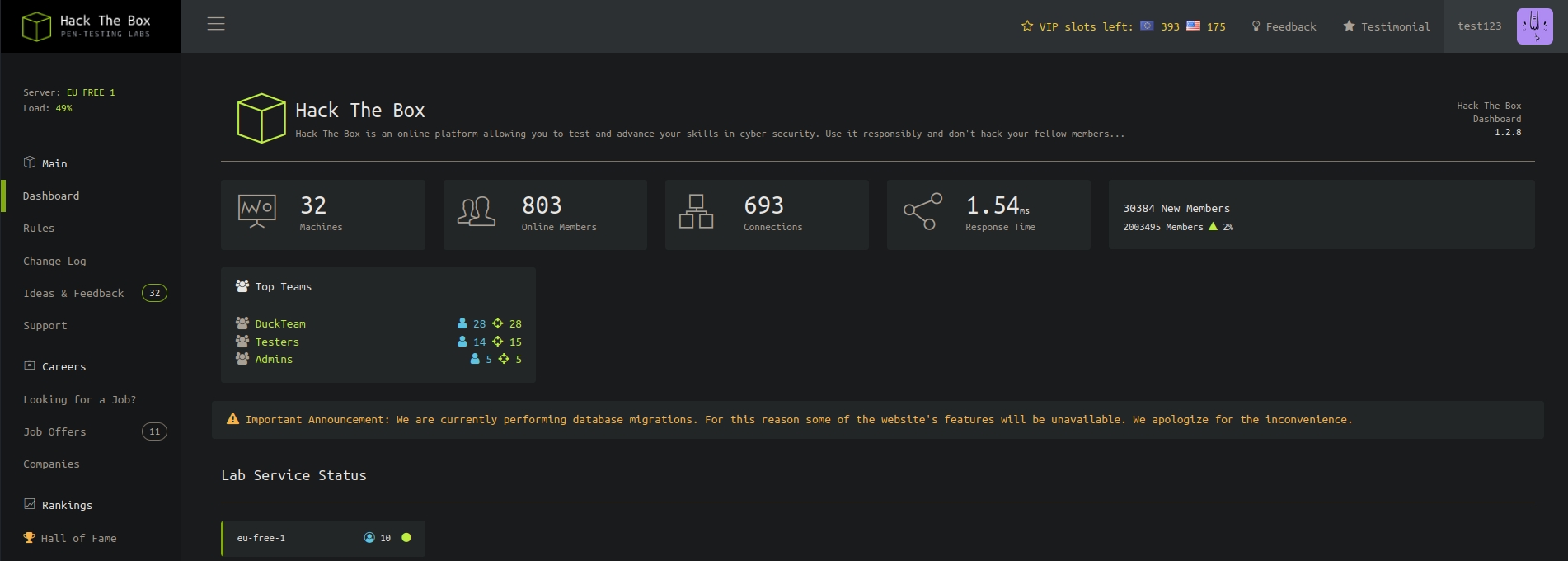Screen dimensions: 1568x561
Task: Open the Testers team link
Action: point(277,342)
